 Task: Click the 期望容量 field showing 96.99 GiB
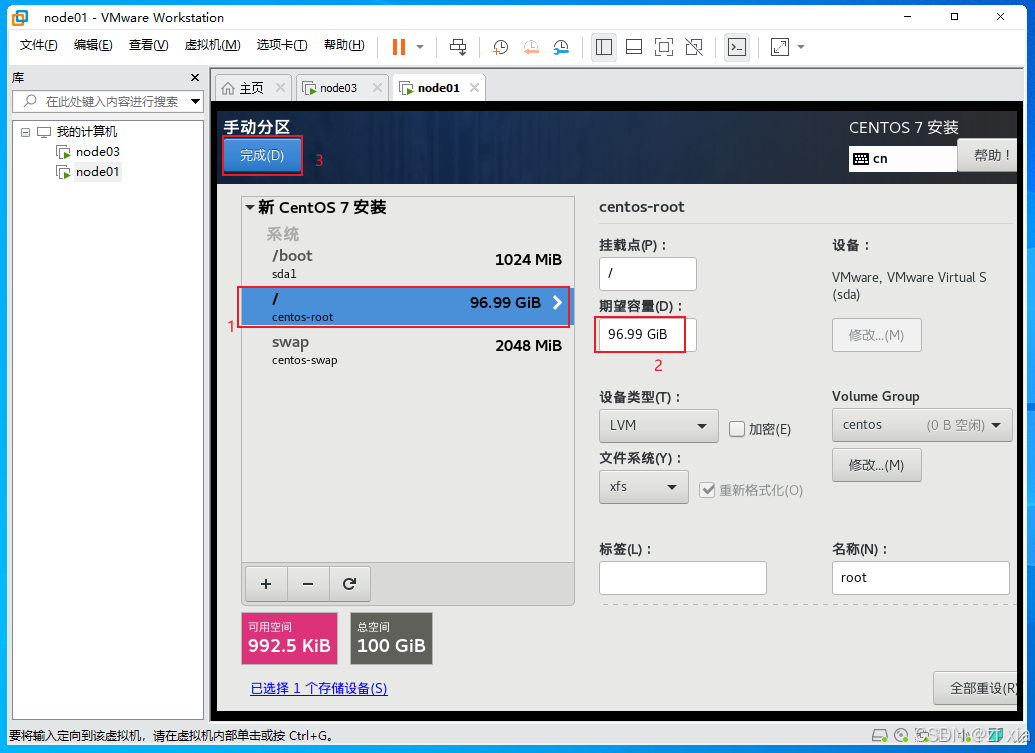pyautogui.click(x=647, y=335)
